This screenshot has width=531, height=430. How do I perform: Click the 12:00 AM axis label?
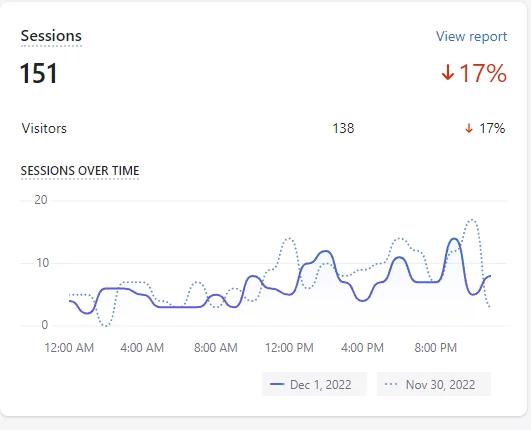pos(69,347)
